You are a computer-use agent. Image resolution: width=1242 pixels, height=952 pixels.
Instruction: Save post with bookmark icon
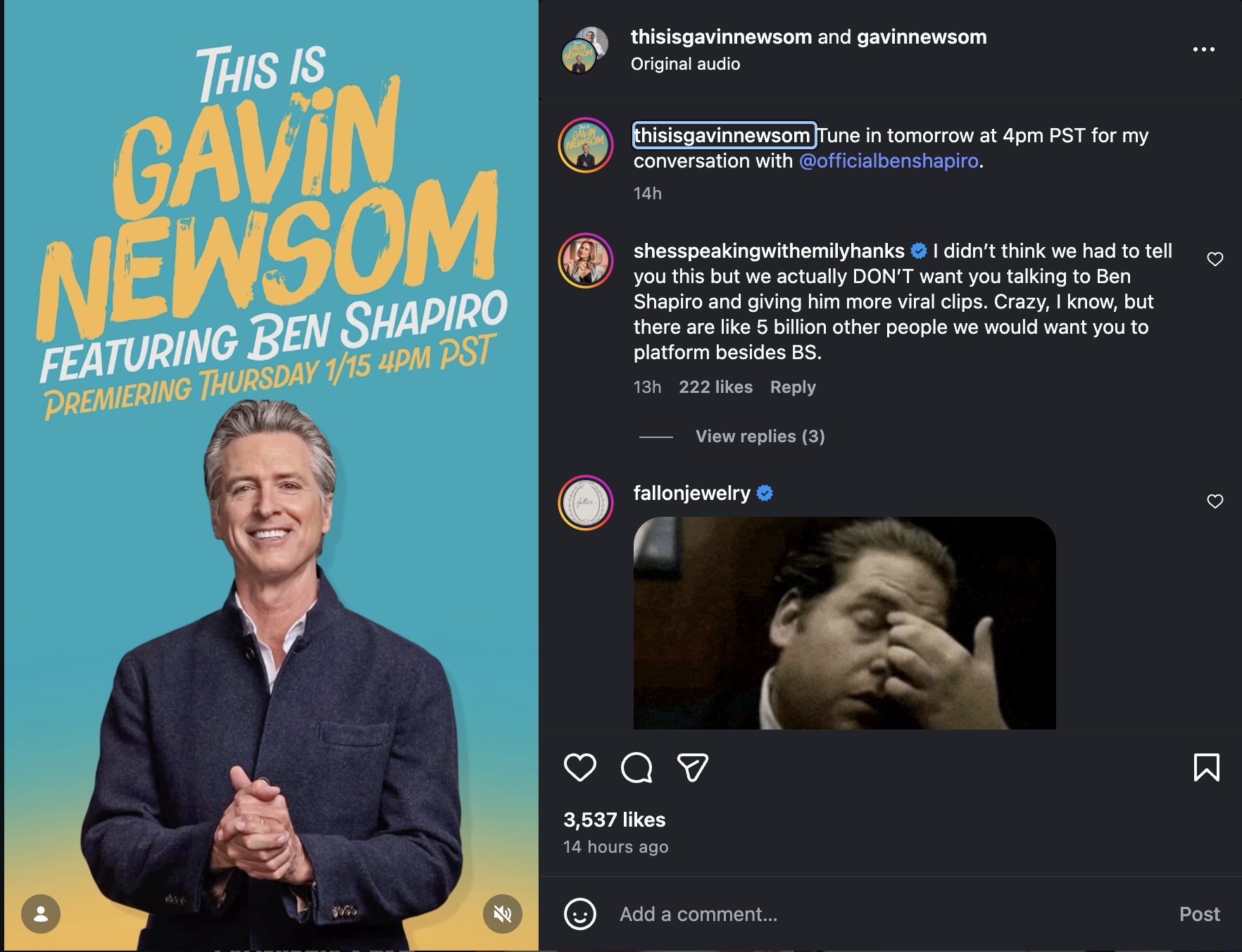click(1206, 767)
